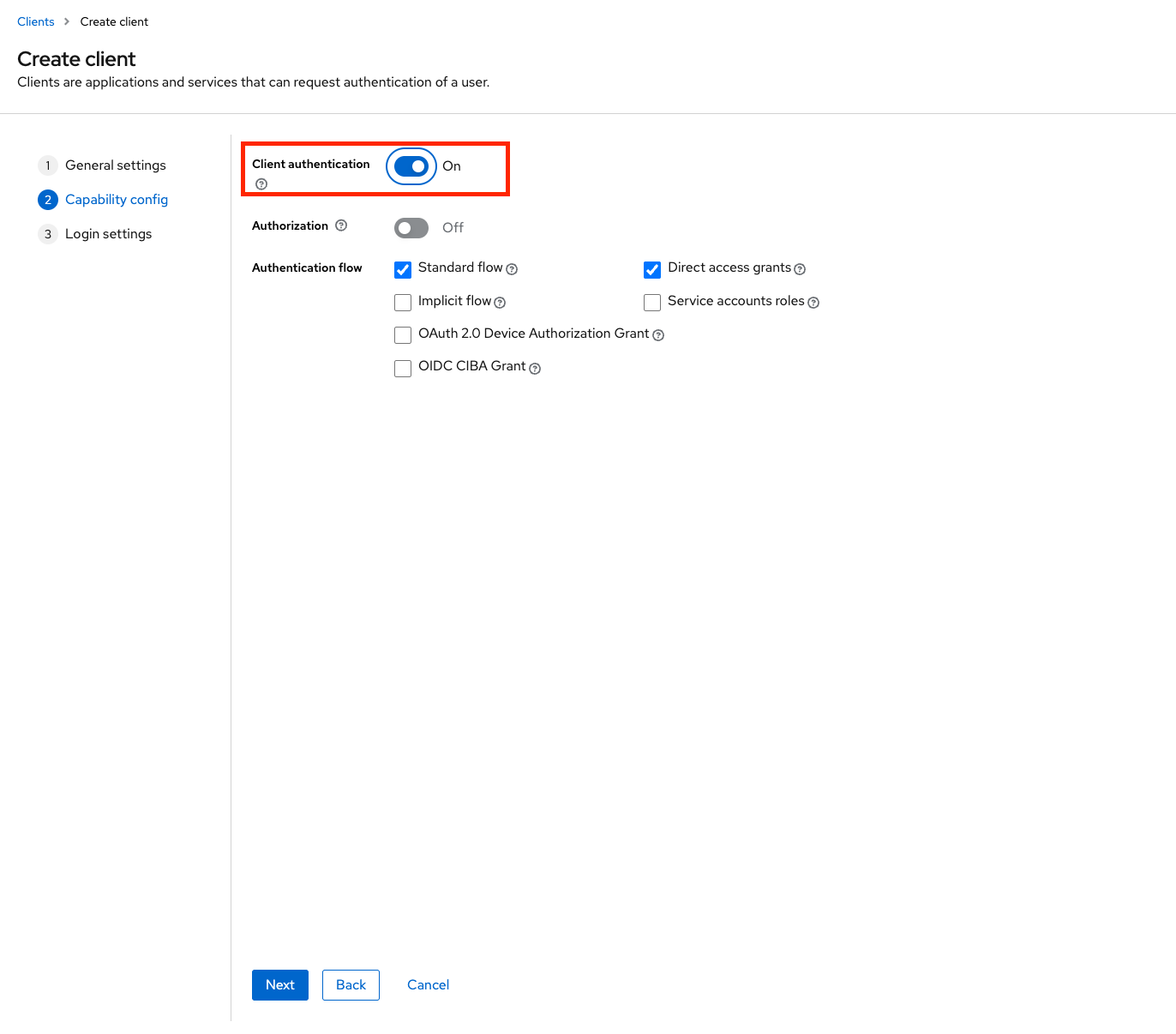Click the Next button
This screenshot has width=1176, height=1034.
pyautogui.click(x=279, y=984)
